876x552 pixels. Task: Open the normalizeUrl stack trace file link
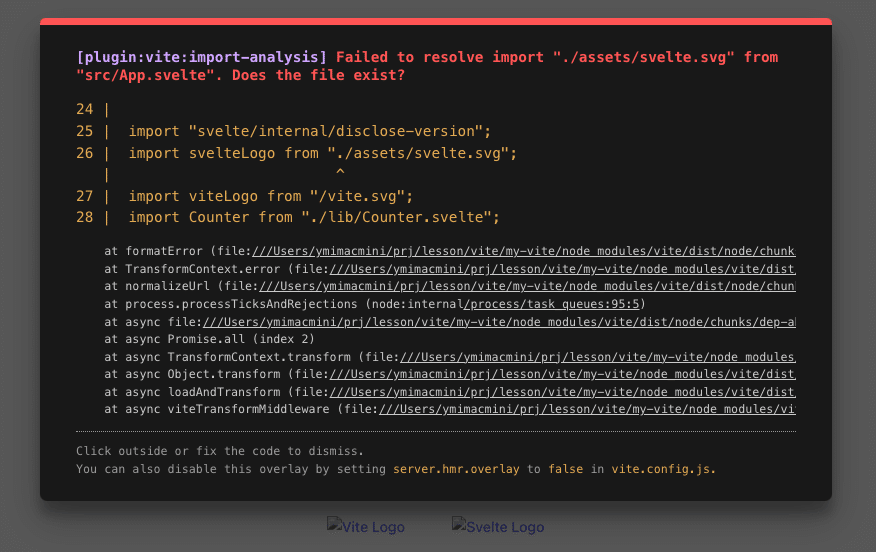click(x=527, y=286)
